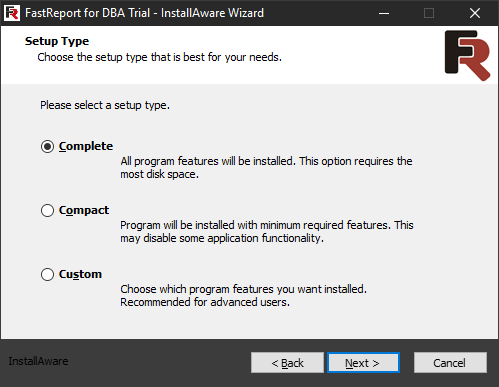
Task: Click the Next > button
Action: 363,363
